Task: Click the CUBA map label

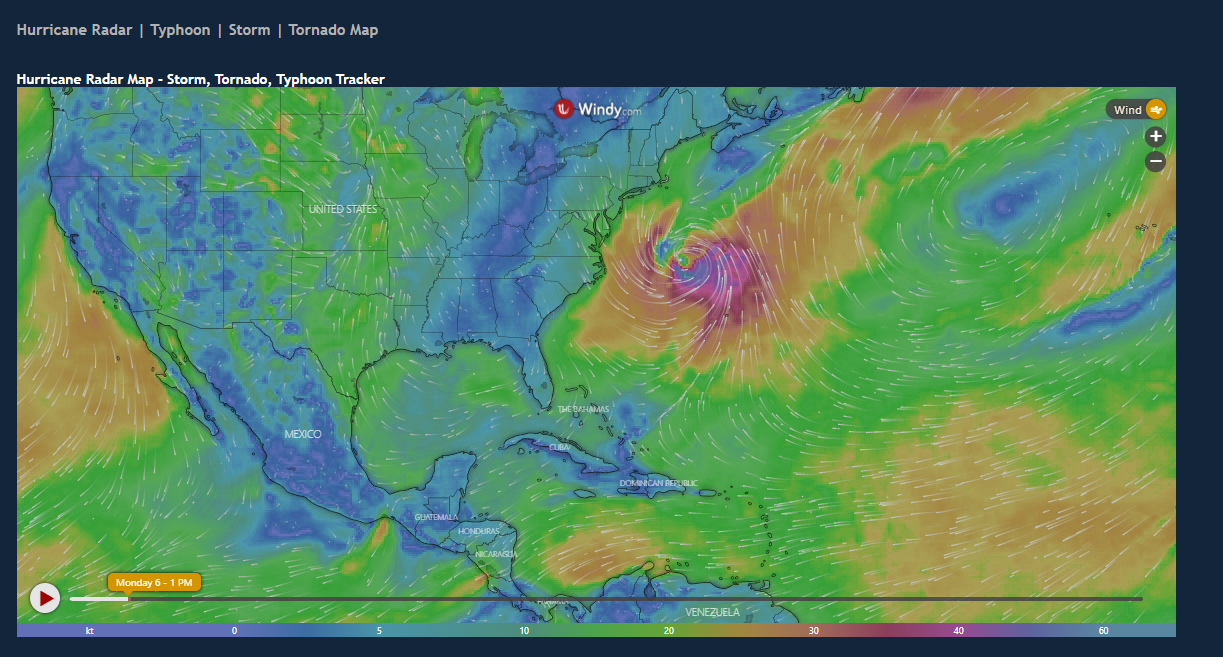Action: click(559, 447)
